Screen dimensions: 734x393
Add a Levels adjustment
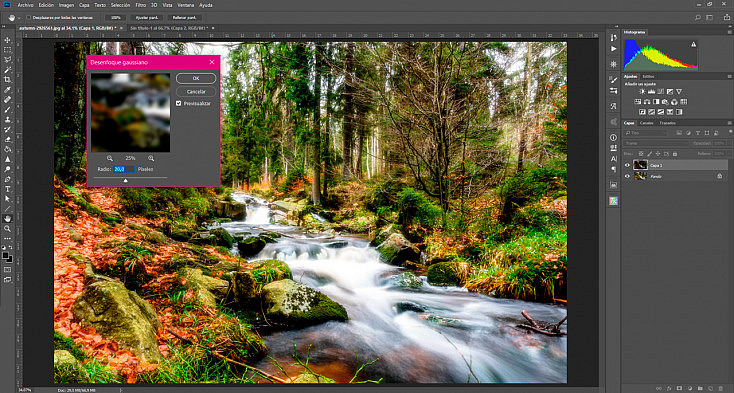pos(652,92)
